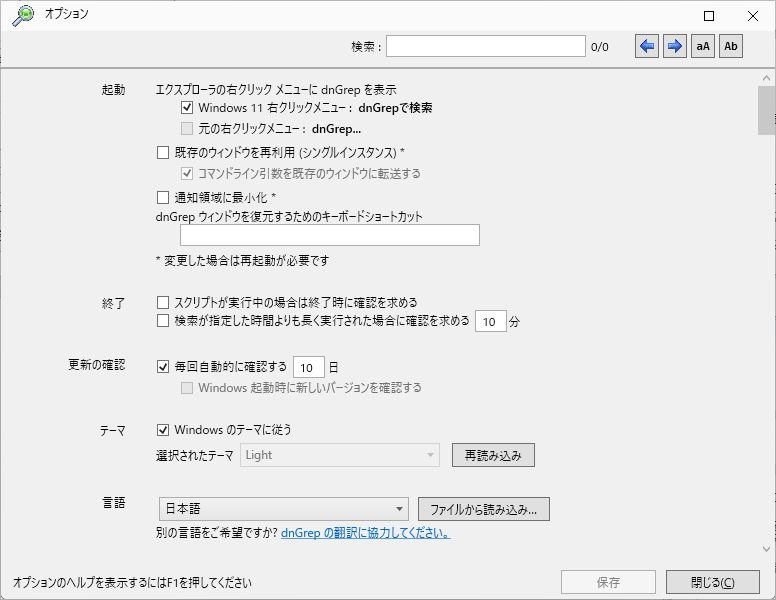
Task: Click the previous match blue left arrow
Action: 647,47
